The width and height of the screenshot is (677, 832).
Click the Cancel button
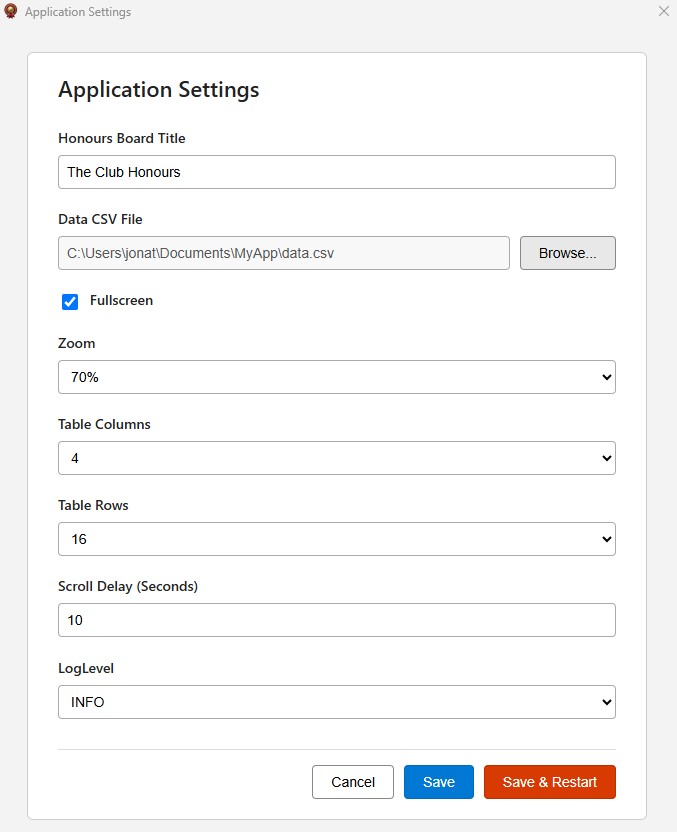[x=353, y=782]
